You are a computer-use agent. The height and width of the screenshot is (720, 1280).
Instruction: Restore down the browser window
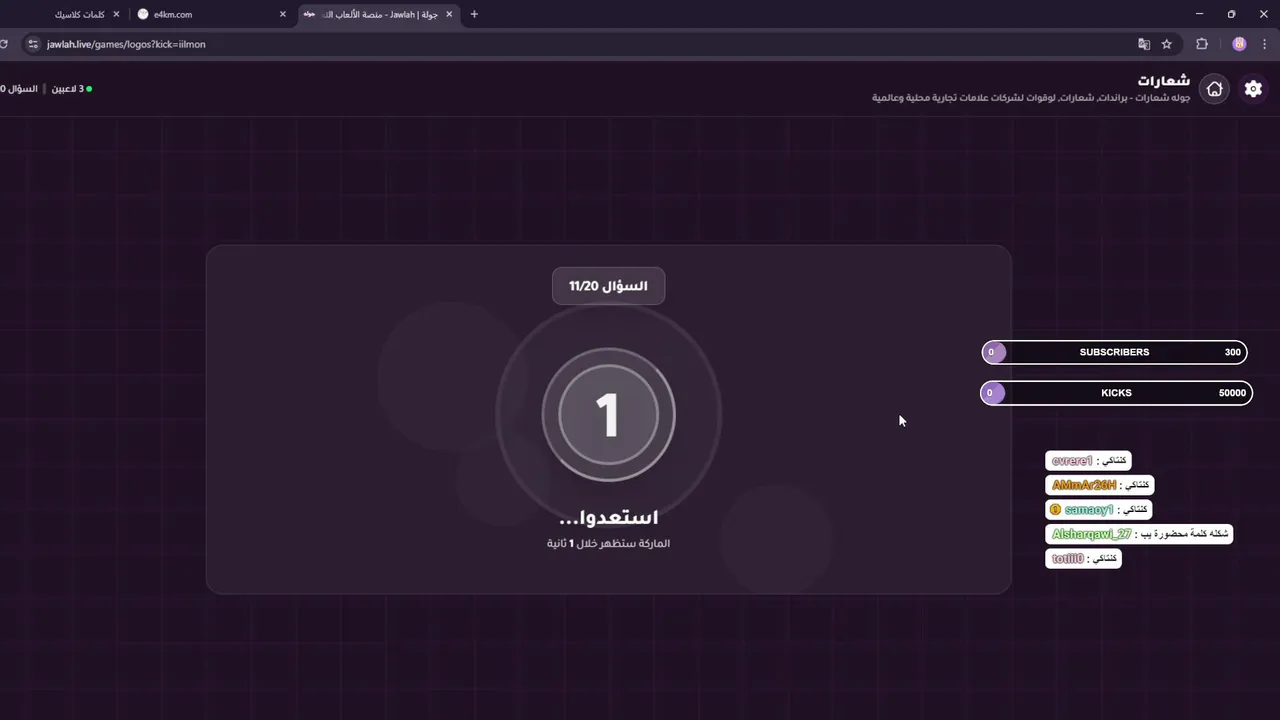coord(1231,14)
